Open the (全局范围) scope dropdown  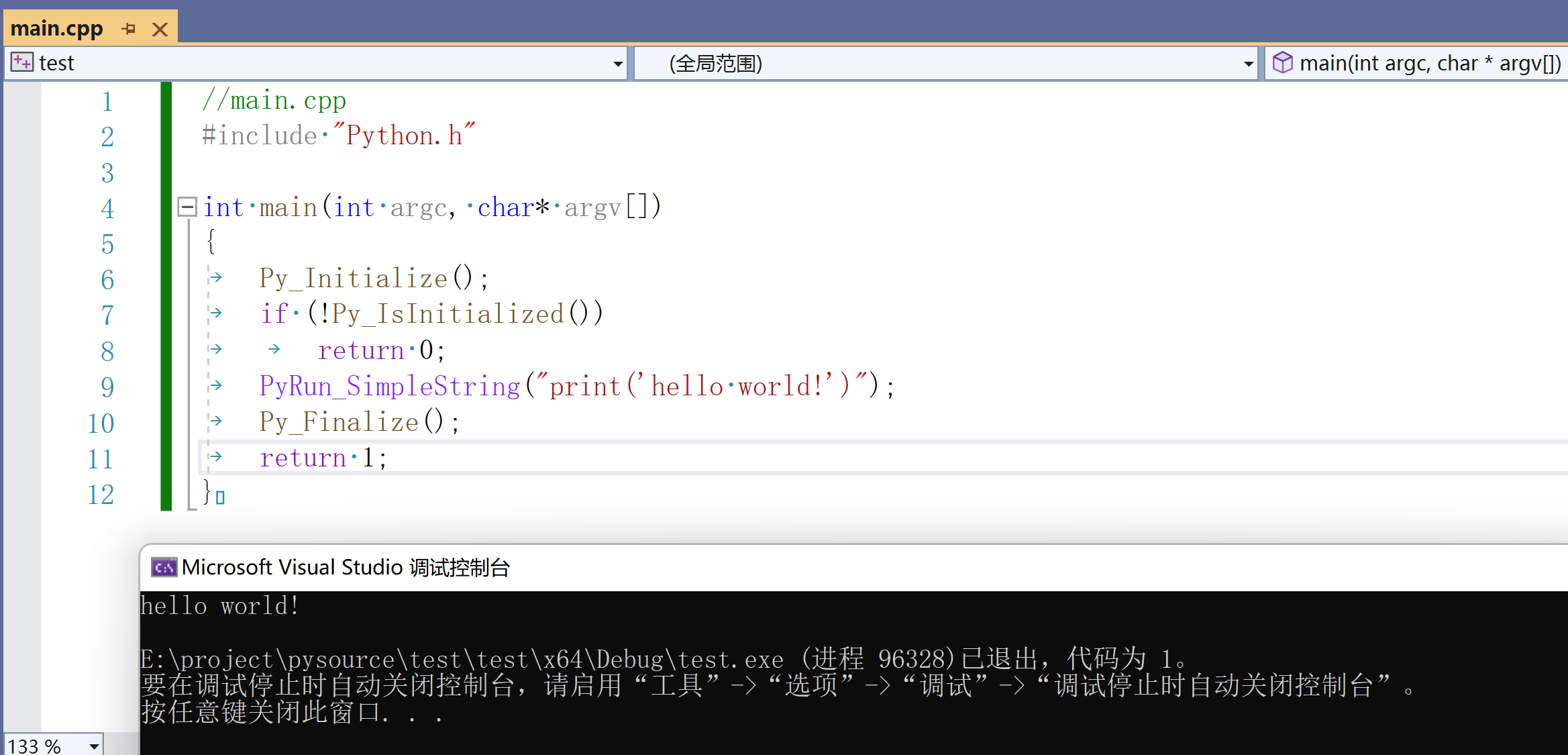click(1247, 62)
